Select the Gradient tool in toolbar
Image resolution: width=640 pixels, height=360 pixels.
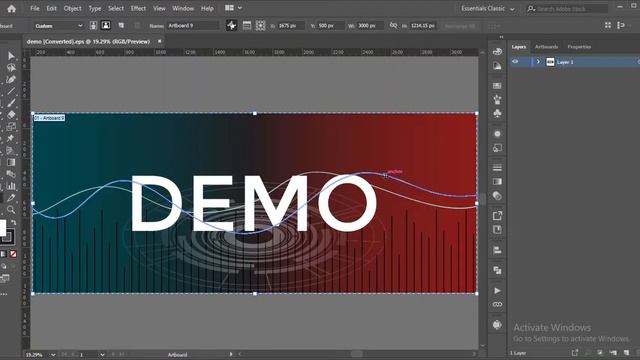click(11, 162)
